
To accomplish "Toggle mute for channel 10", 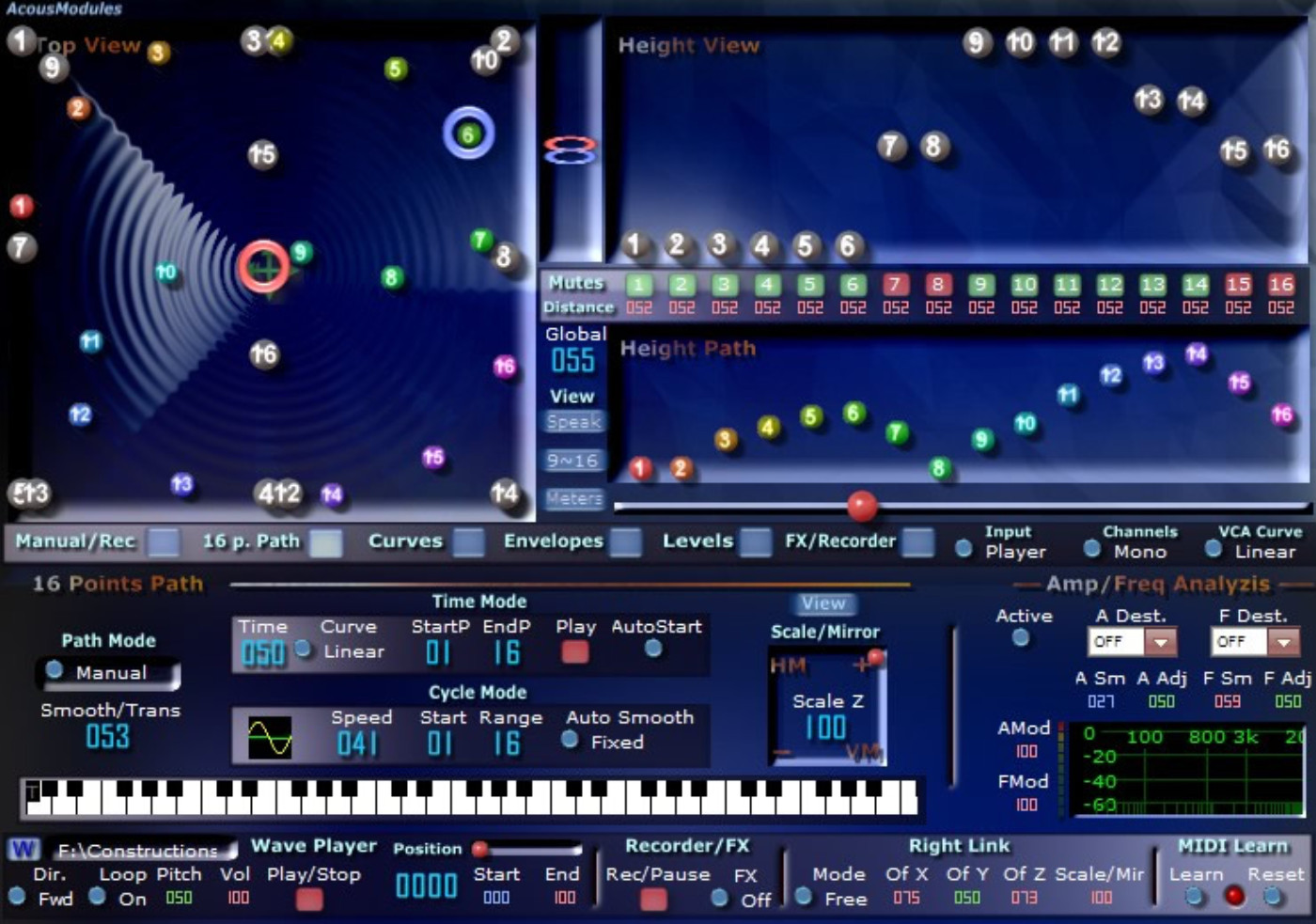I will tap(1025, 285).
